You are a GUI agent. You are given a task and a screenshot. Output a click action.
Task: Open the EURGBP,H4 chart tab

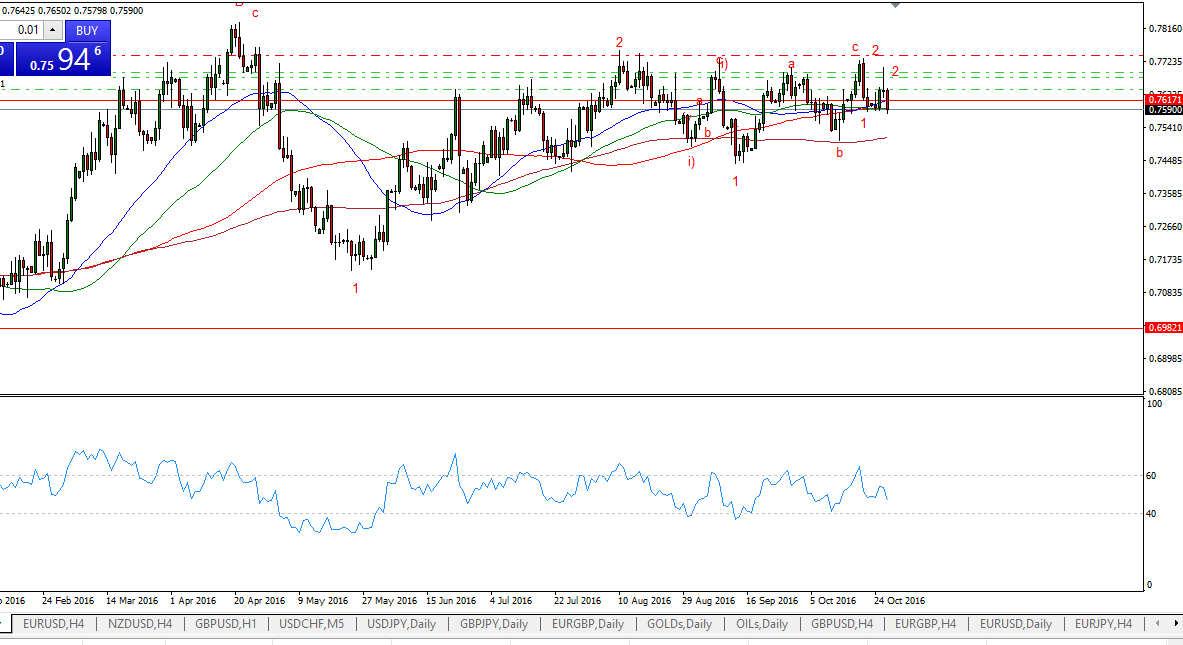point(925,624)
